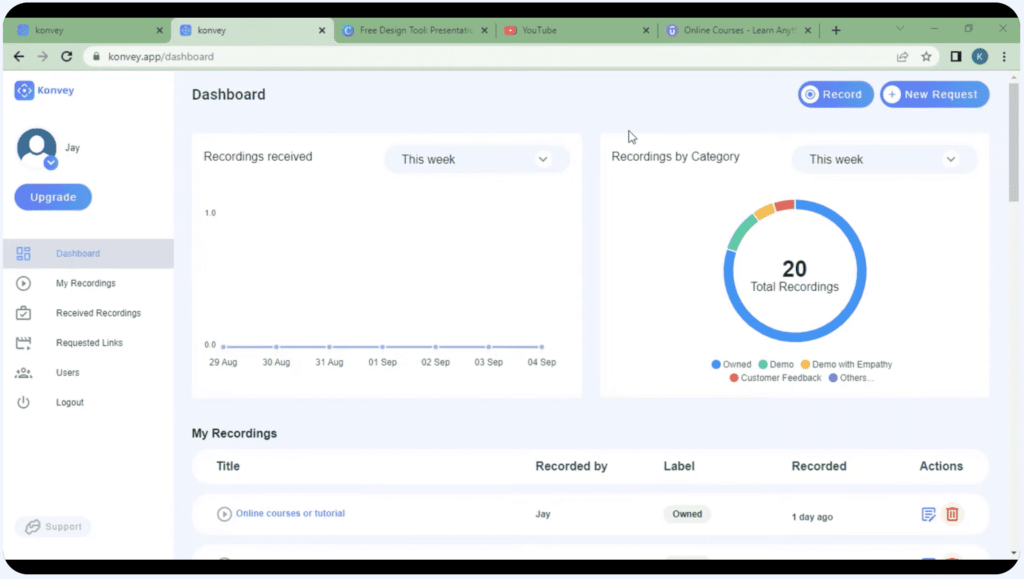1024x579 pixels.
Task: Open My Recordings in the sidebar
Action: click(x=85, y=284)
